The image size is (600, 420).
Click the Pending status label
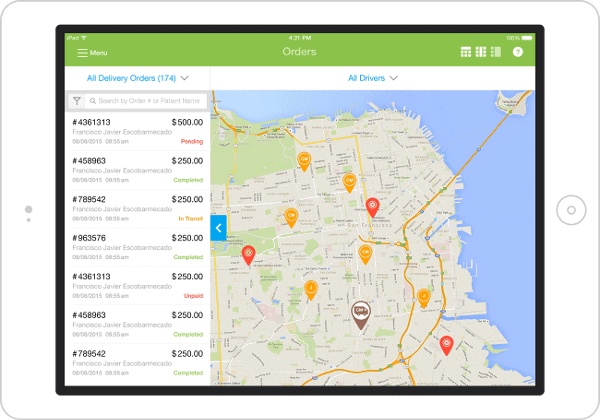coord(192,142)
